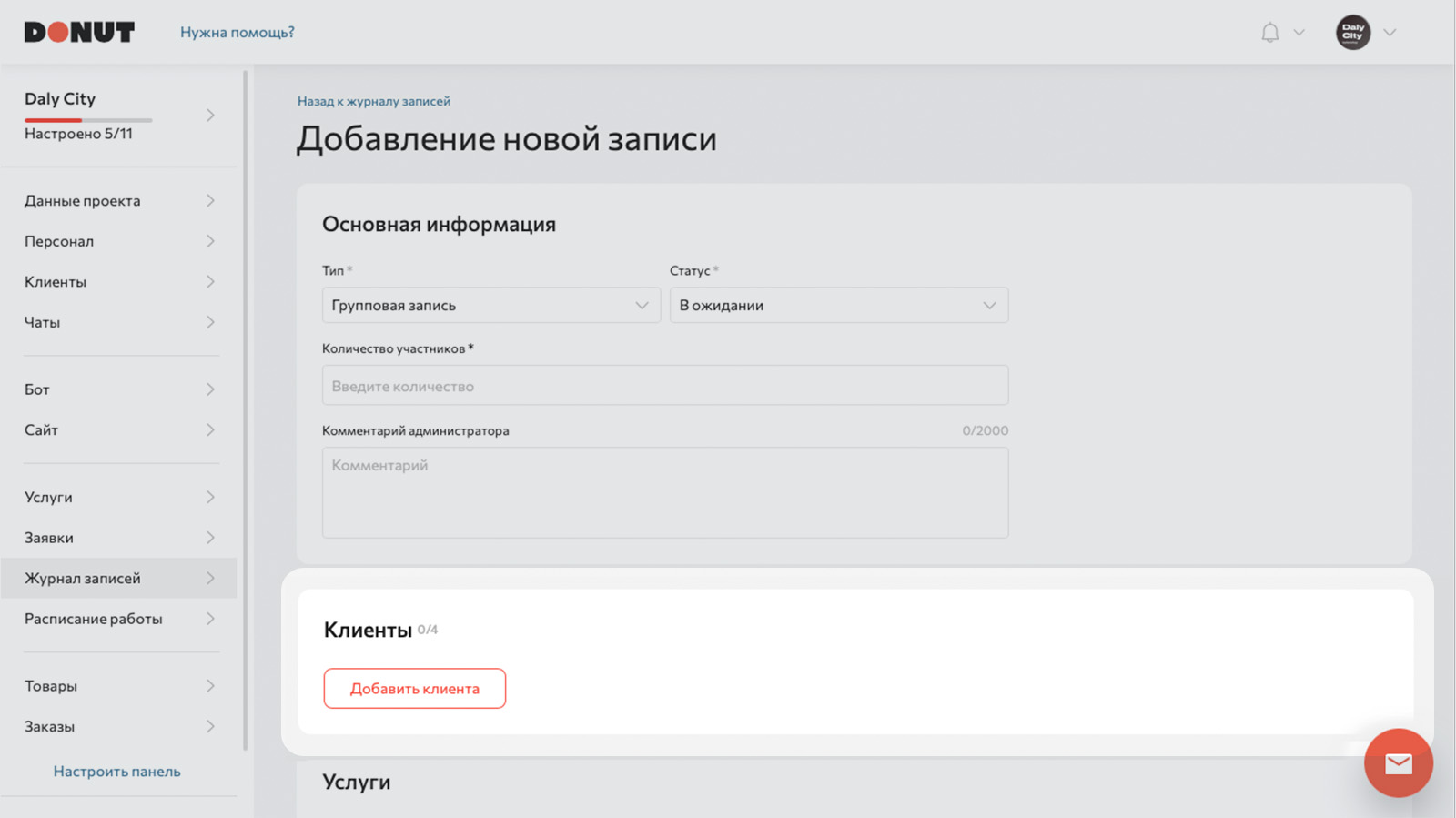Open the Тип dropdown showing Групповая запись

[490, 305]
